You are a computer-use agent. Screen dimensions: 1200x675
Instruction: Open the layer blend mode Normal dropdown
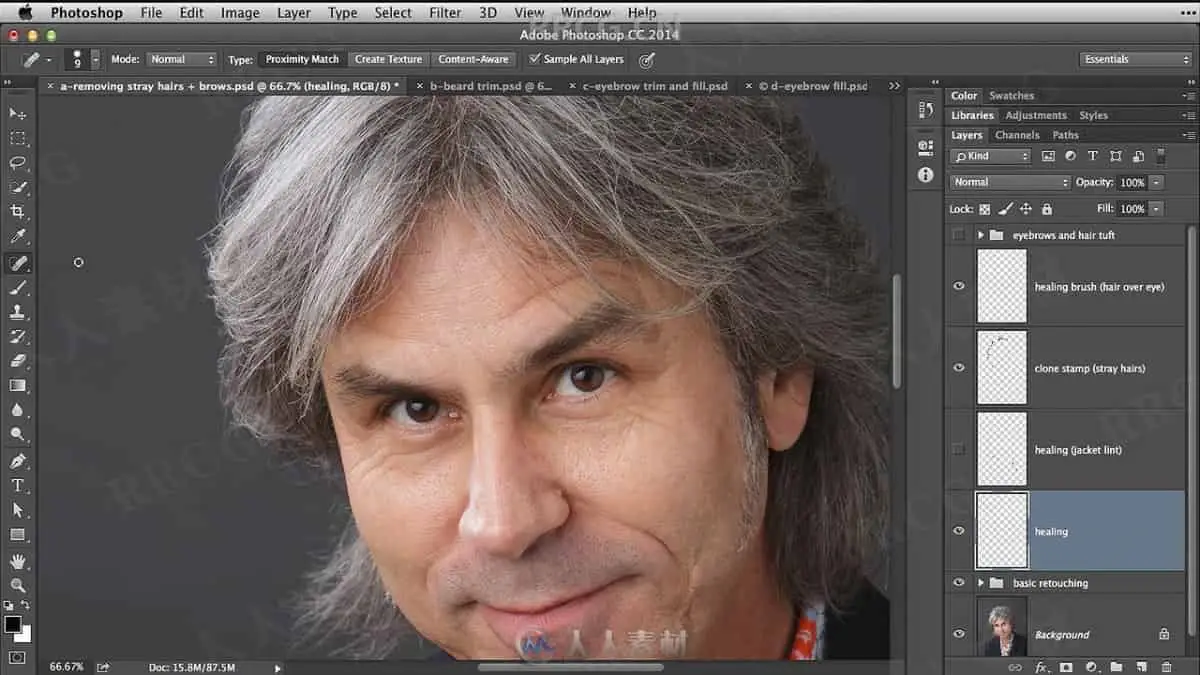tap(1010, 182)
